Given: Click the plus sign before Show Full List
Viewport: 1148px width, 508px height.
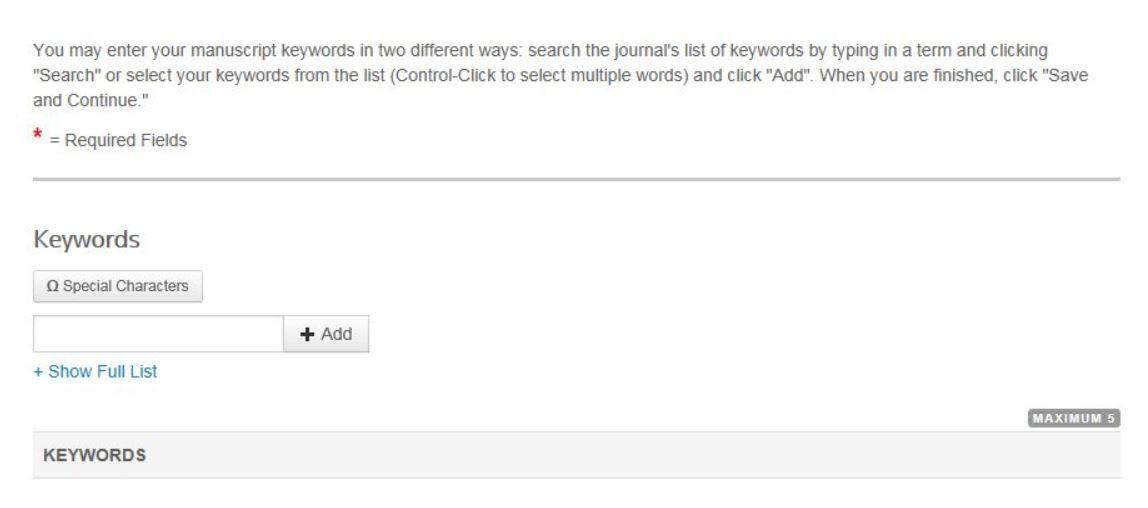Looking at the screenshot, I should point(38,372).
